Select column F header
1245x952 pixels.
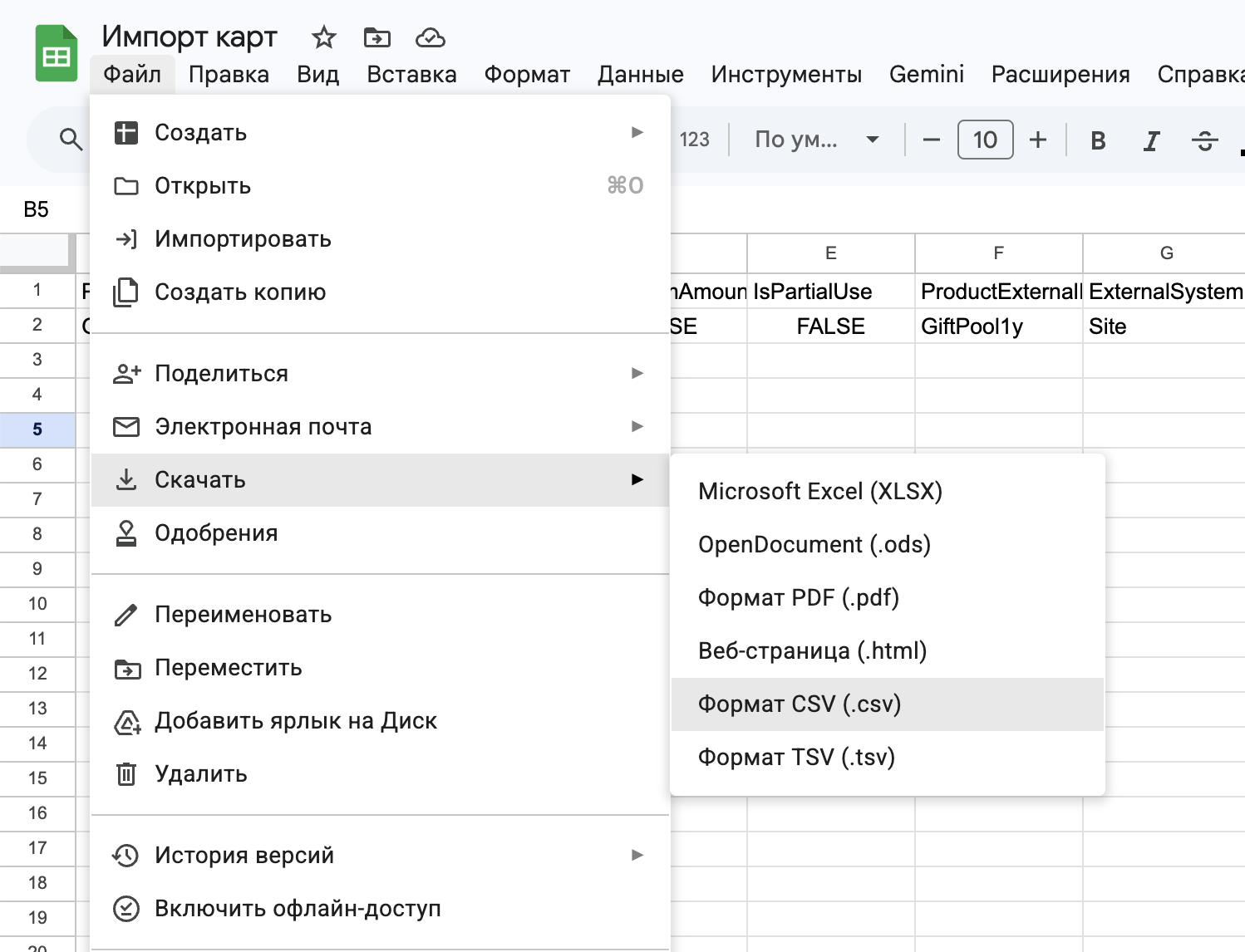pyautogui.click(x=999, y=253)
